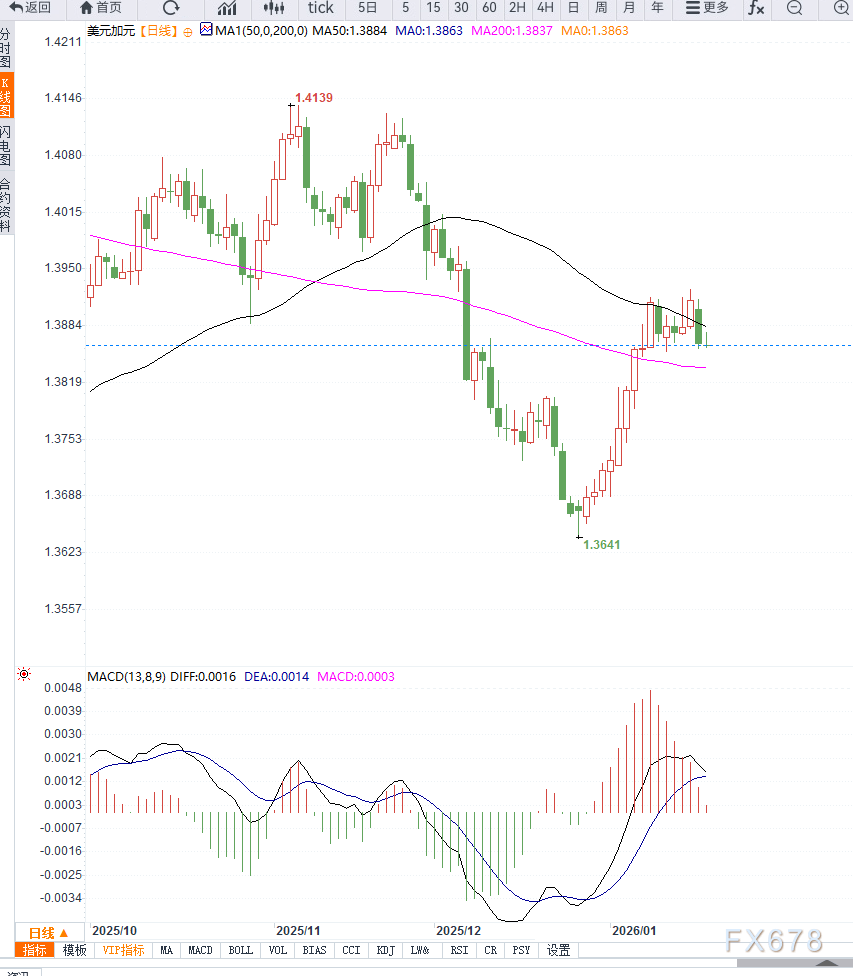Go to 首页 home page
This screenshot has height=976, width=853.
pos(101,8)
